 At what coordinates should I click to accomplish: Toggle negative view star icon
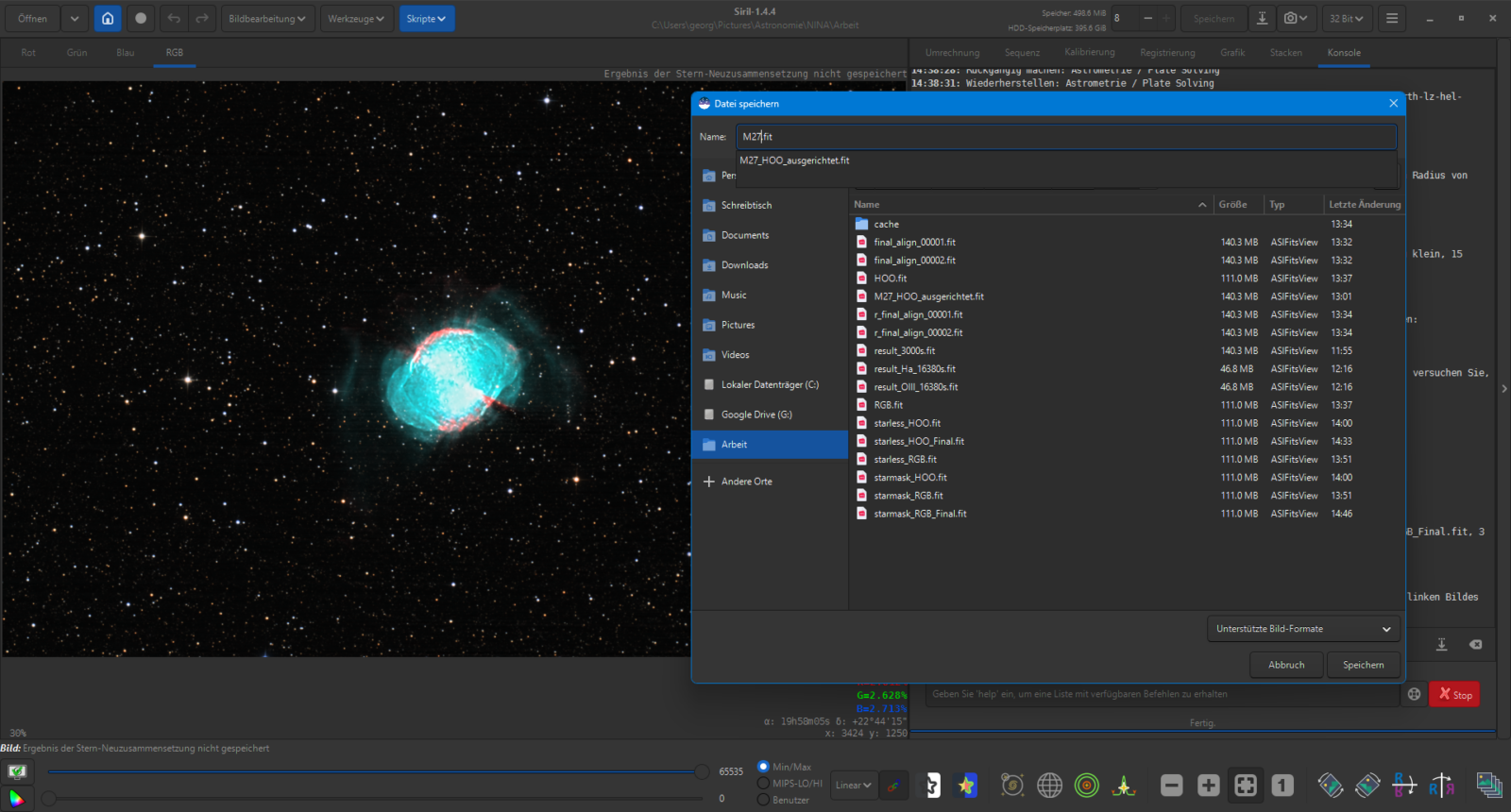click(x=930, y=786)
